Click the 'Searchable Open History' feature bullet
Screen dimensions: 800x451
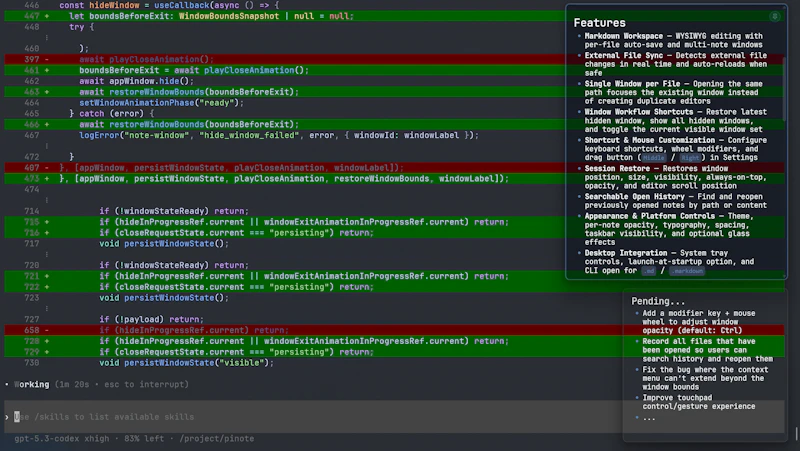[676, 201]
